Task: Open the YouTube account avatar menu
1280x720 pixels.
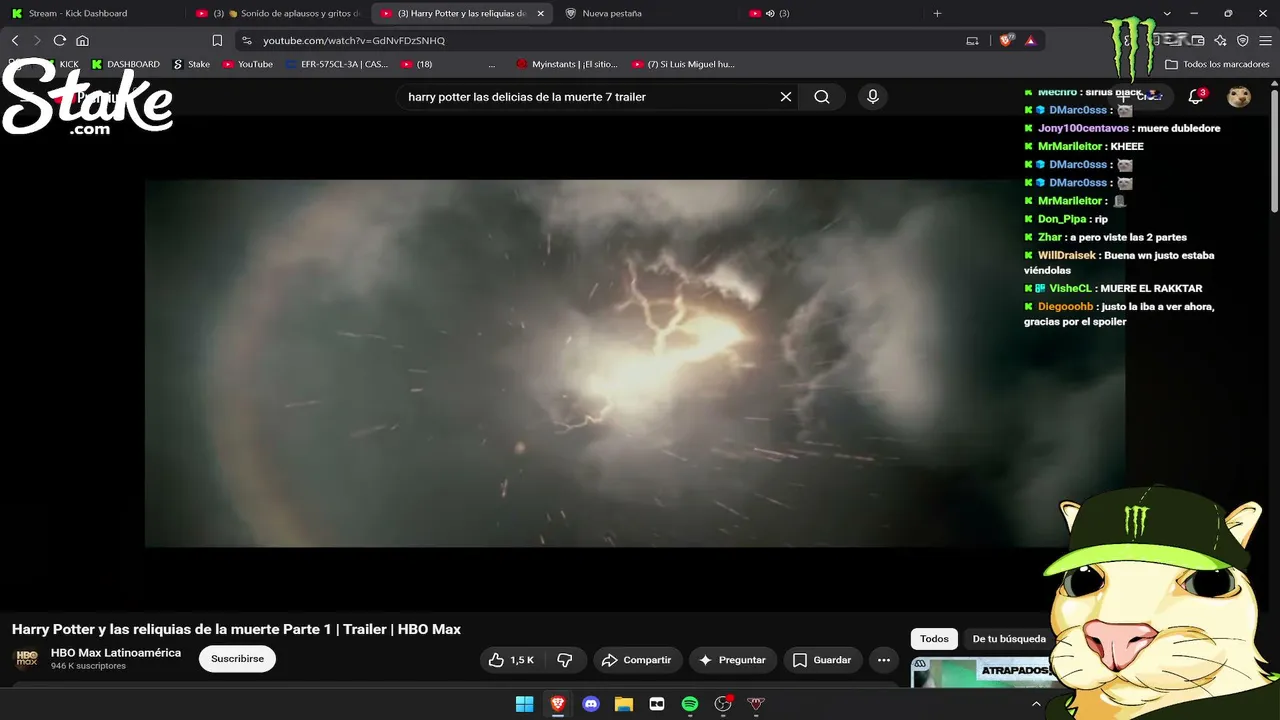Action: point(1239,97)
